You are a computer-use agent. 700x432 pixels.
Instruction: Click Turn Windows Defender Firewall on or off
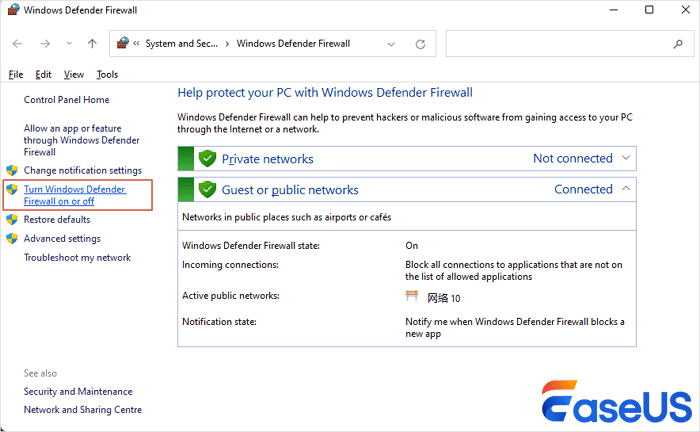coord(75,195)
